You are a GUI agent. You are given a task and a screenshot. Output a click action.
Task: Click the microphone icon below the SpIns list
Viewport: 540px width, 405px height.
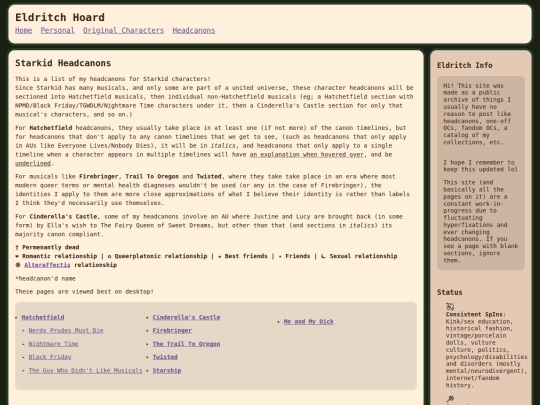[450, 399]
